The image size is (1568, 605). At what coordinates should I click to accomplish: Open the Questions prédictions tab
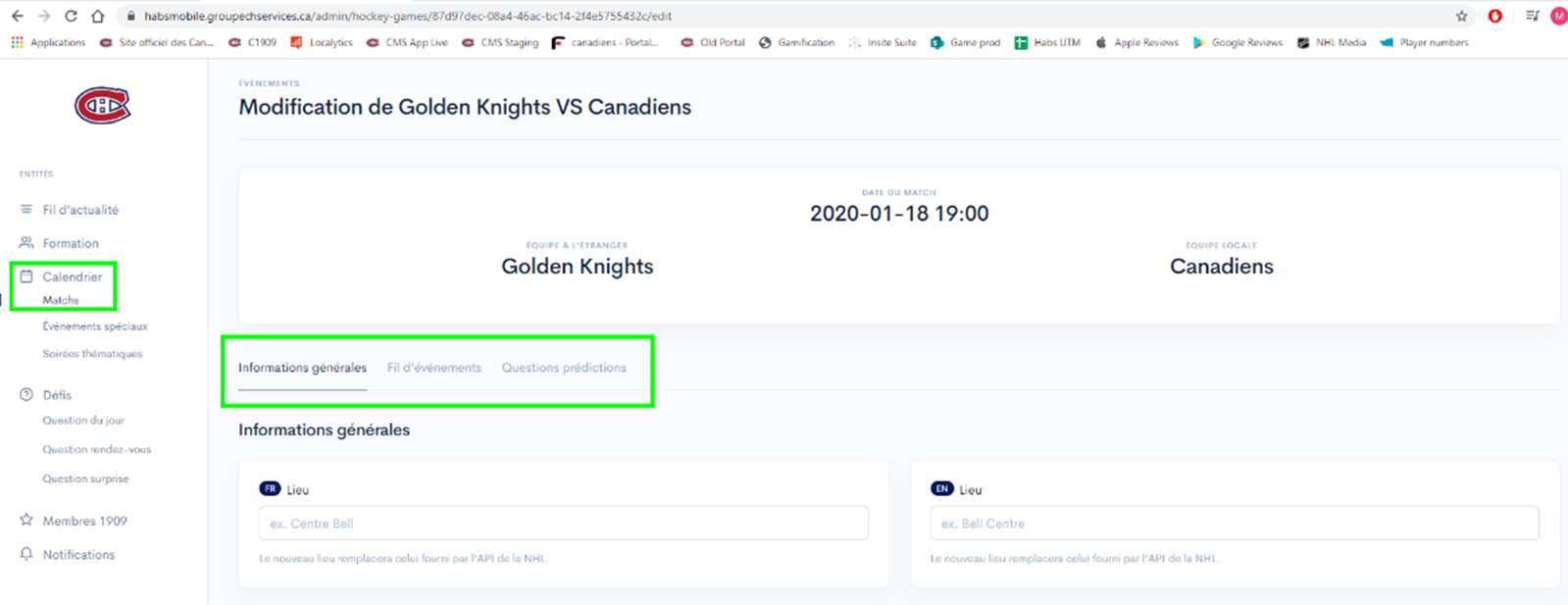[564, 368]
